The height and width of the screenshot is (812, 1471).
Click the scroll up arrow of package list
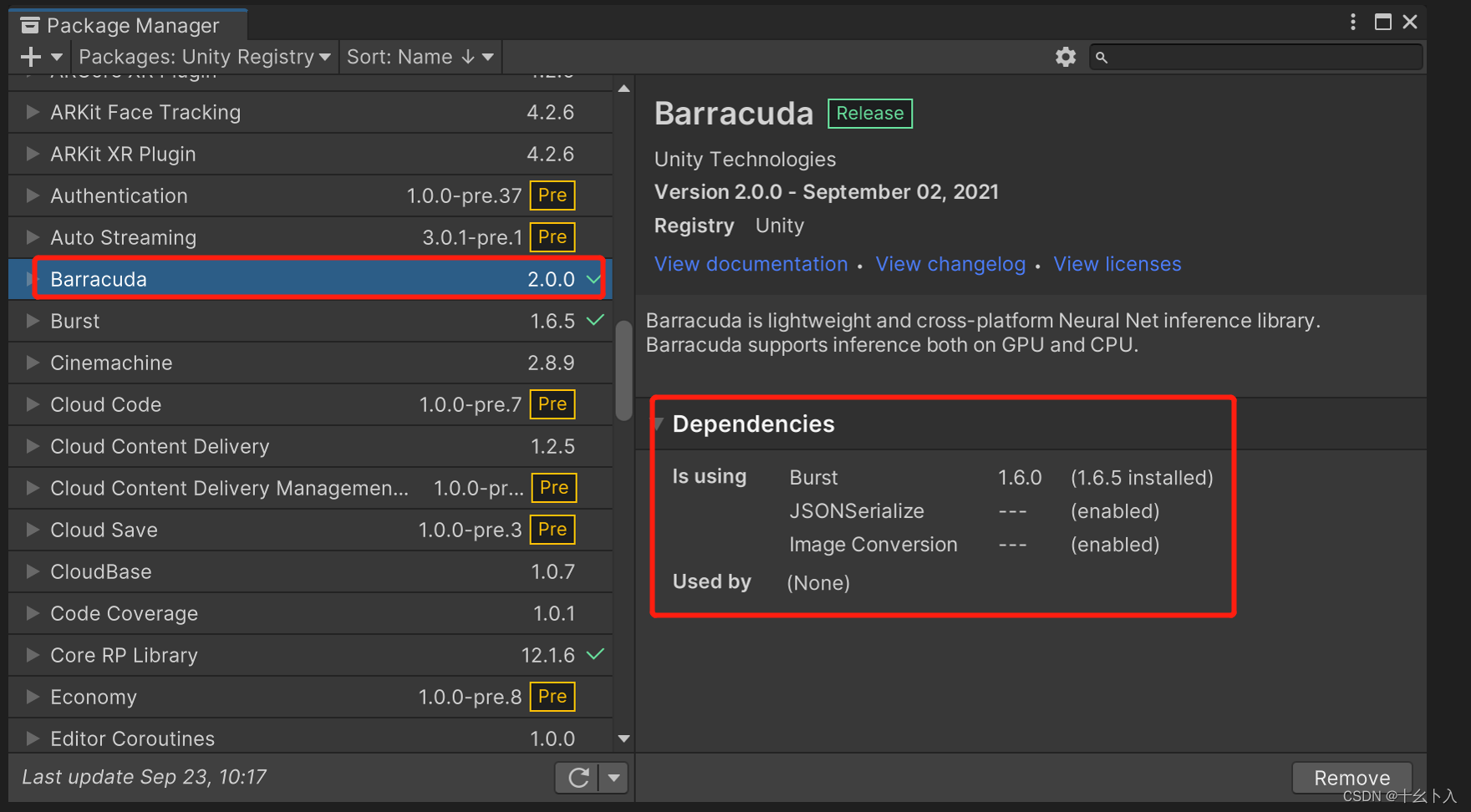(624, 89)
